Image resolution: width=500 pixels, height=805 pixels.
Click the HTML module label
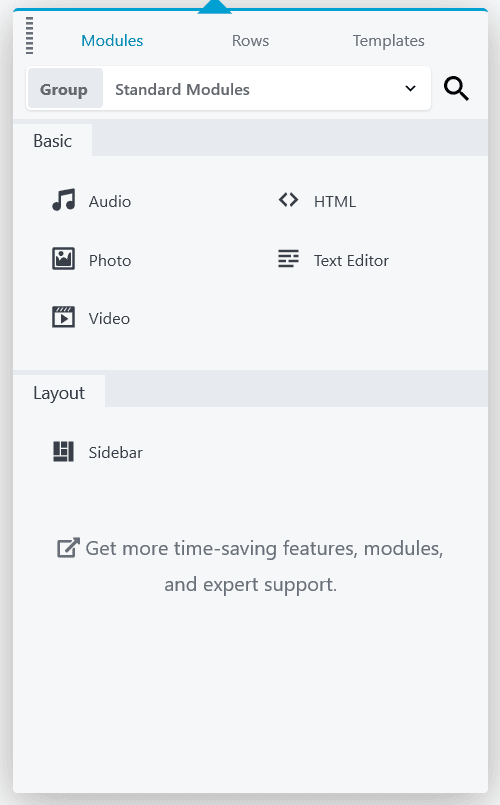[335, 201]
